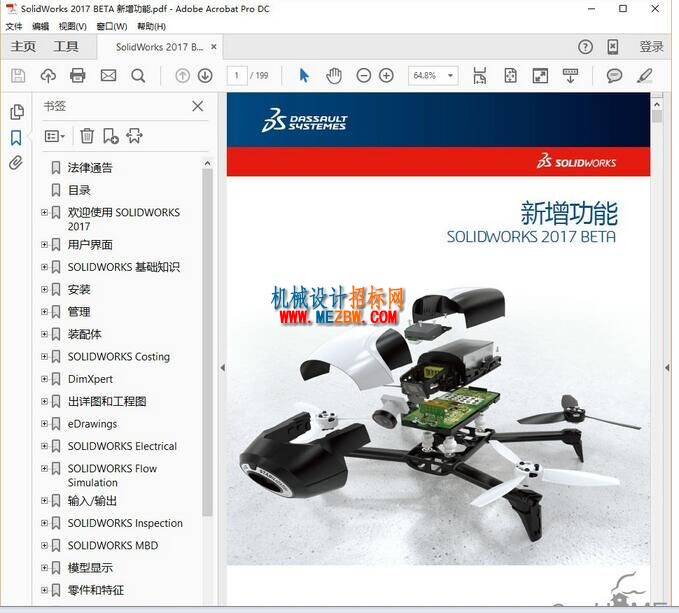Upload the file with the cloud arrow icon
This screenshot has width=679, height=613.
click(x=48, y=76)
